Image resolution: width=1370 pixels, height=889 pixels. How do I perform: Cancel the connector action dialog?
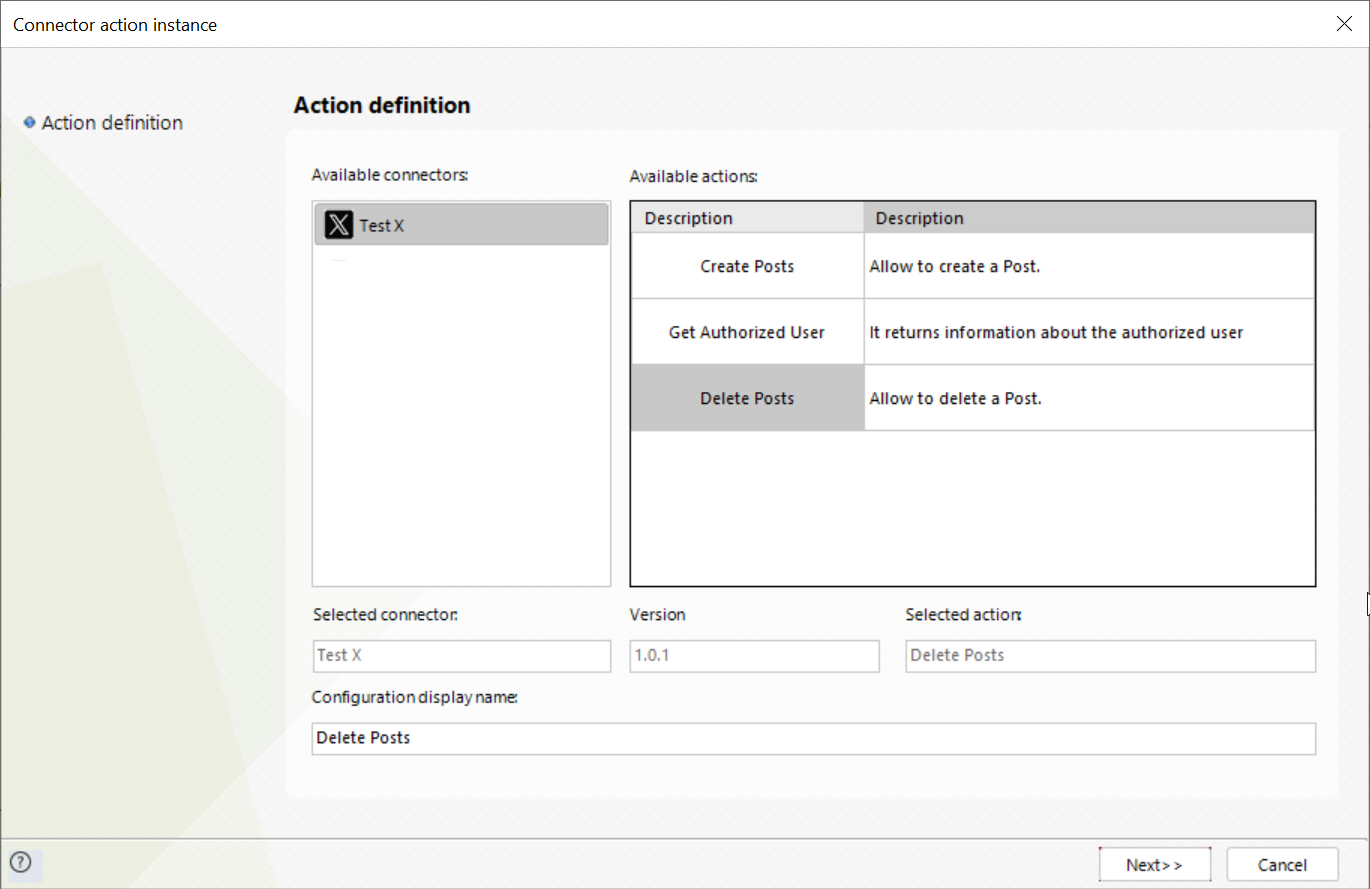[x=1282, y=865]
